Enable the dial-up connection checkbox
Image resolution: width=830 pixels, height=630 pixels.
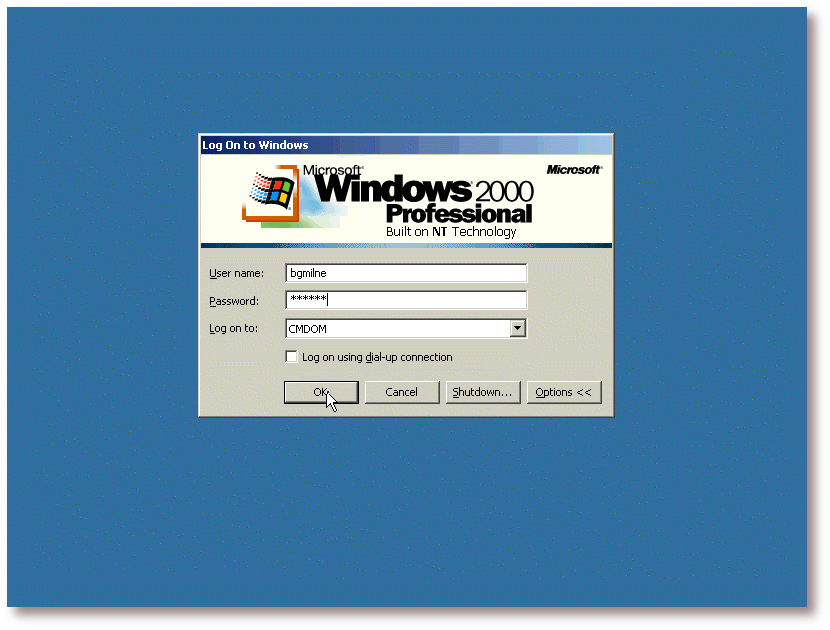pos(292,357)
